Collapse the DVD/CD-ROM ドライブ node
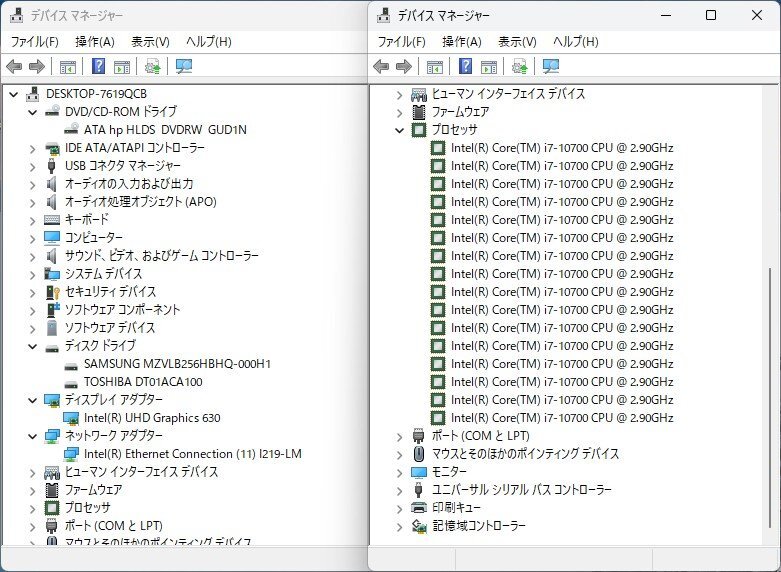The image size is (781, 572). click(32, 112)
